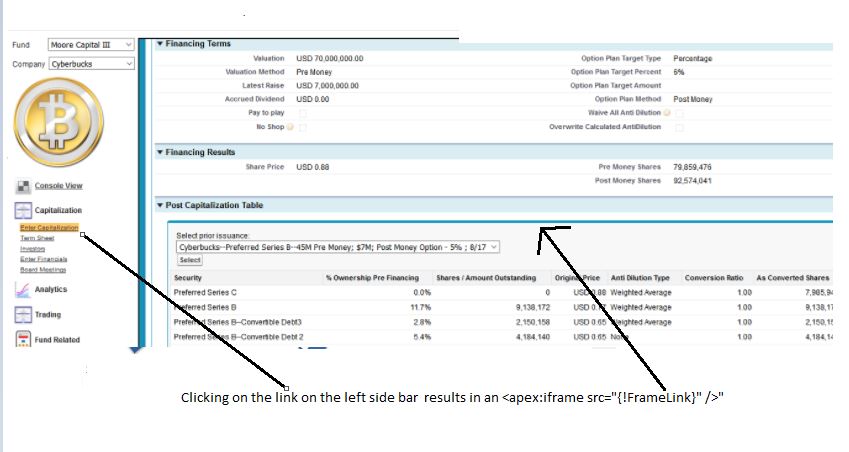The width and height of the screenshot is (849, 452).
Task: Click the 2,150,158 shares outstanding cell
Action: tap(533, 322)
